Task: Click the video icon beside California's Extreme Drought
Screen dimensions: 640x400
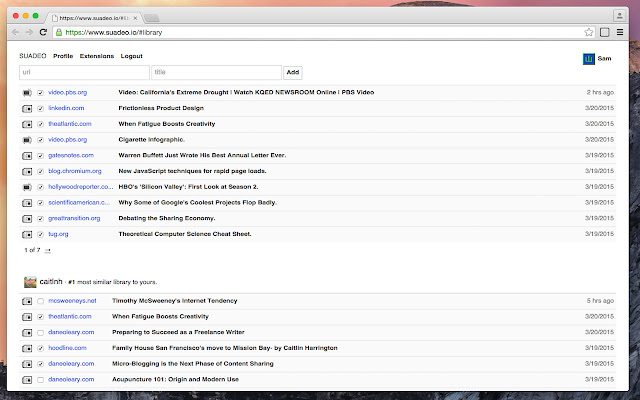Action: (27, 93)
